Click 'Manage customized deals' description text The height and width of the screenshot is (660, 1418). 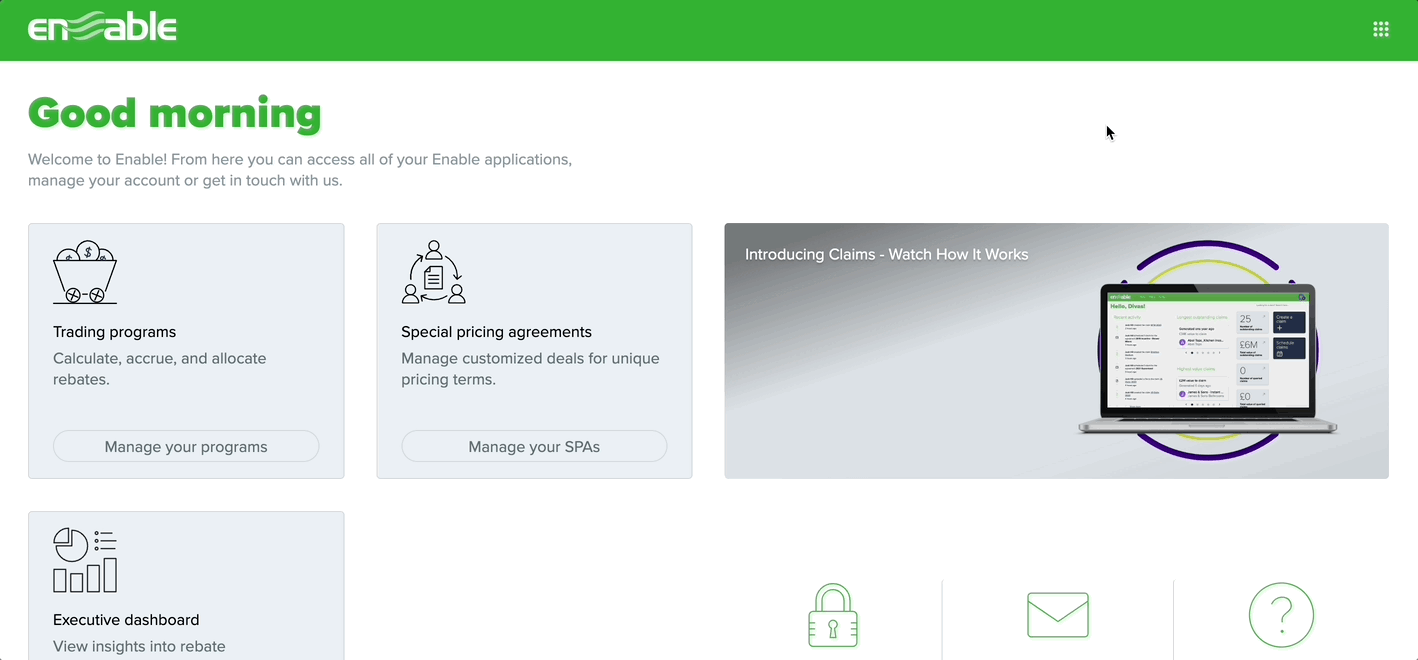(530, 369)
